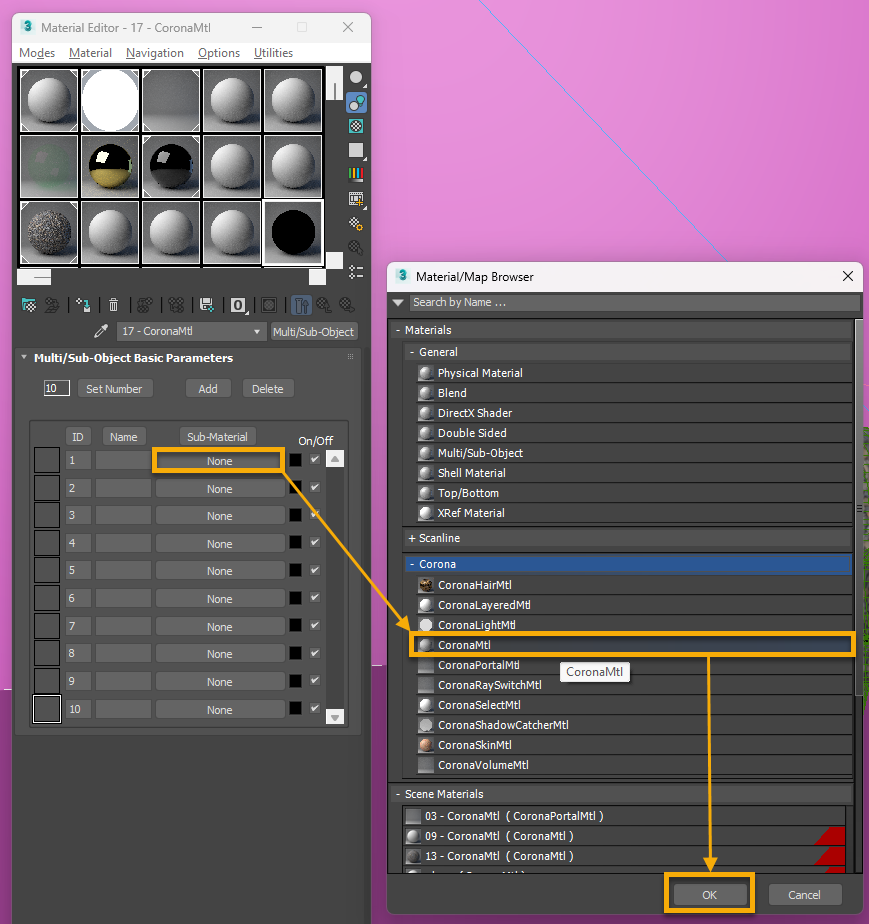Screen dimensions: 869x924
Task: Open the Navigation menu
Action: point(155,53)
